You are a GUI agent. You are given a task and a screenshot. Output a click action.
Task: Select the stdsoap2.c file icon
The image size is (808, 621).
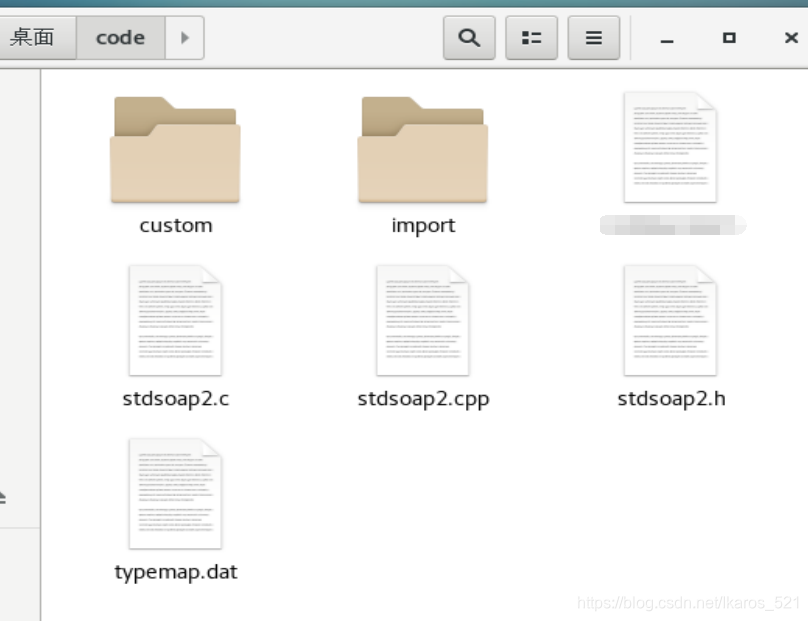click(175, 321)
